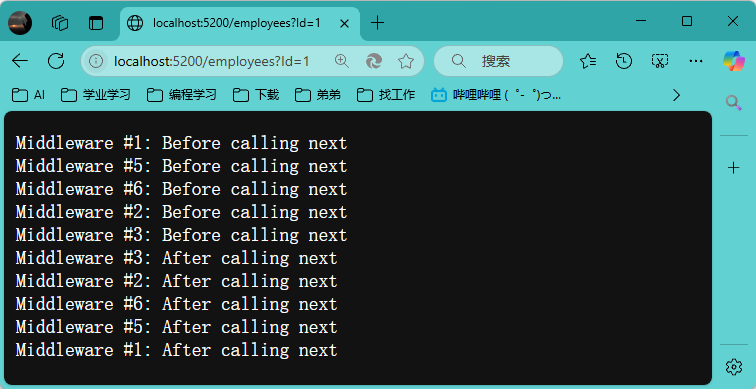This screenshot has height=389, width=756.
Task: Add a sidebar app with plus
Action: pos(734,167)
